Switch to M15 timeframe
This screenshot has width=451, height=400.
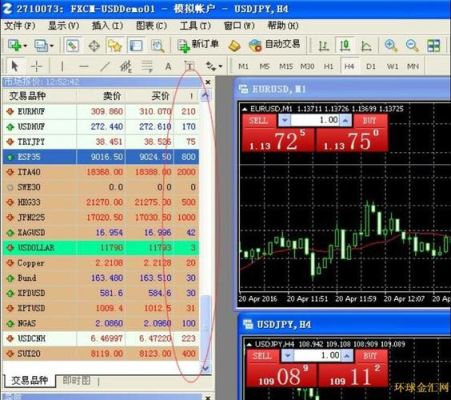[x=286, y=66]
